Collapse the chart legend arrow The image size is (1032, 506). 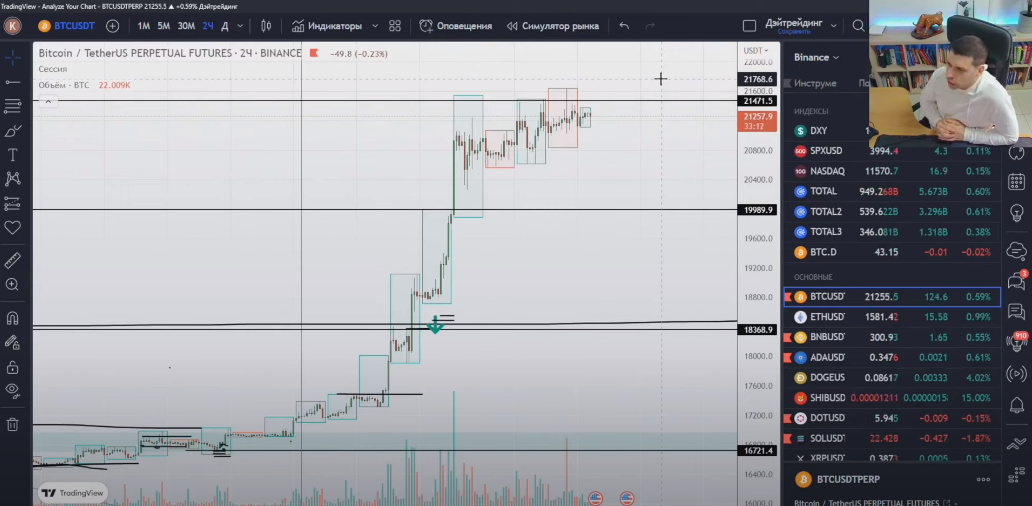47,101
